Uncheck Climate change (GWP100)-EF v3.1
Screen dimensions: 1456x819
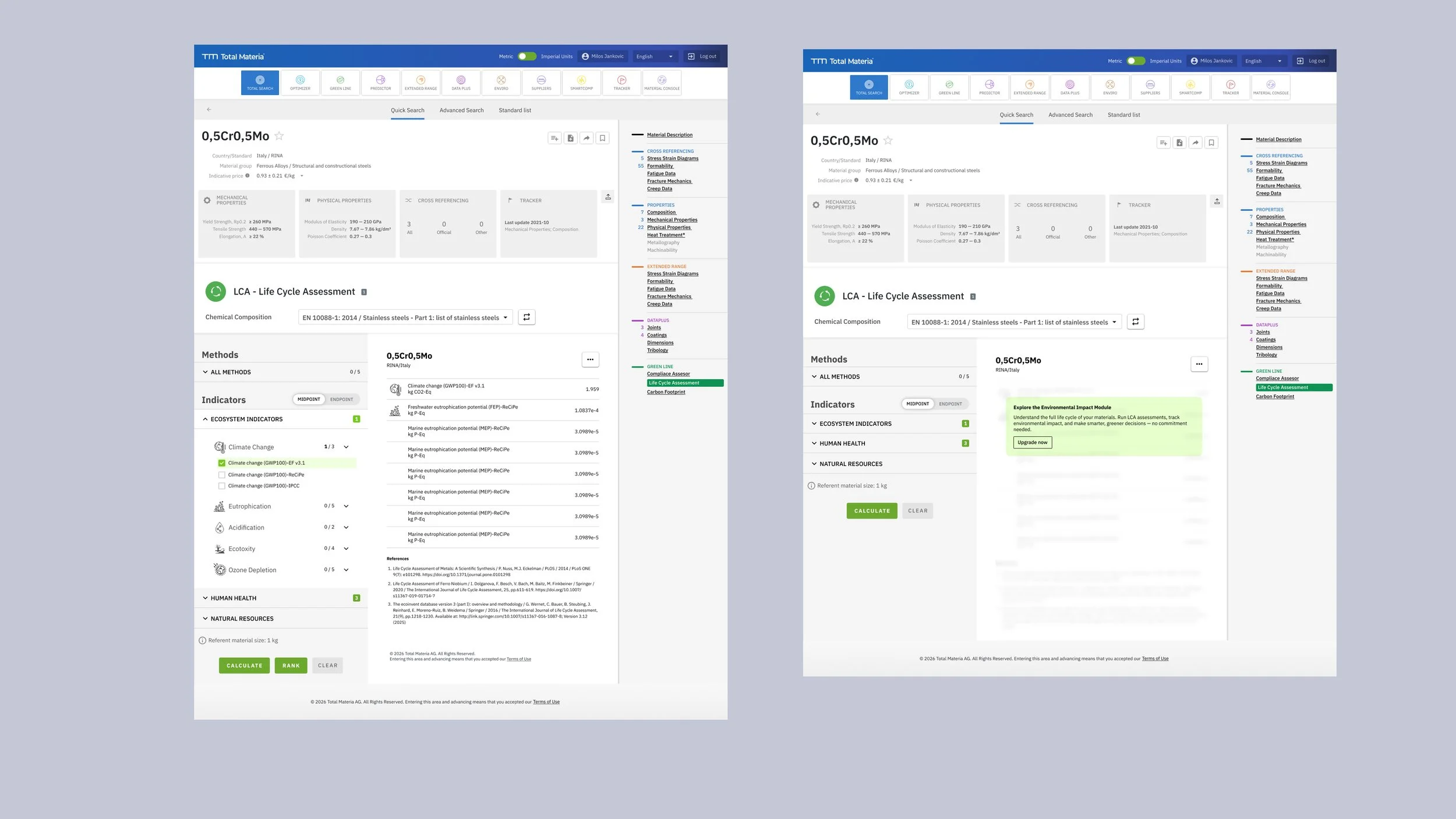pos(221,463)
